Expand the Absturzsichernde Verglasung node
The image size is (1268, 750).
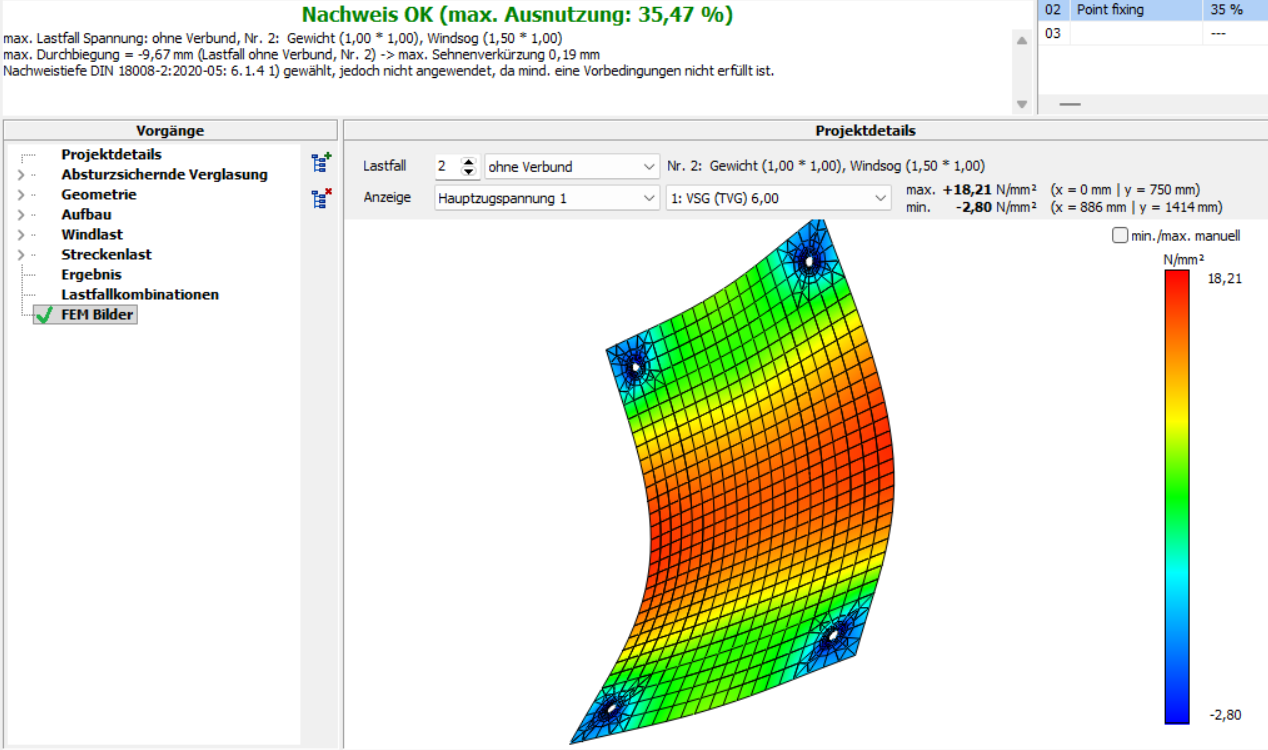(x=21, y=175)
